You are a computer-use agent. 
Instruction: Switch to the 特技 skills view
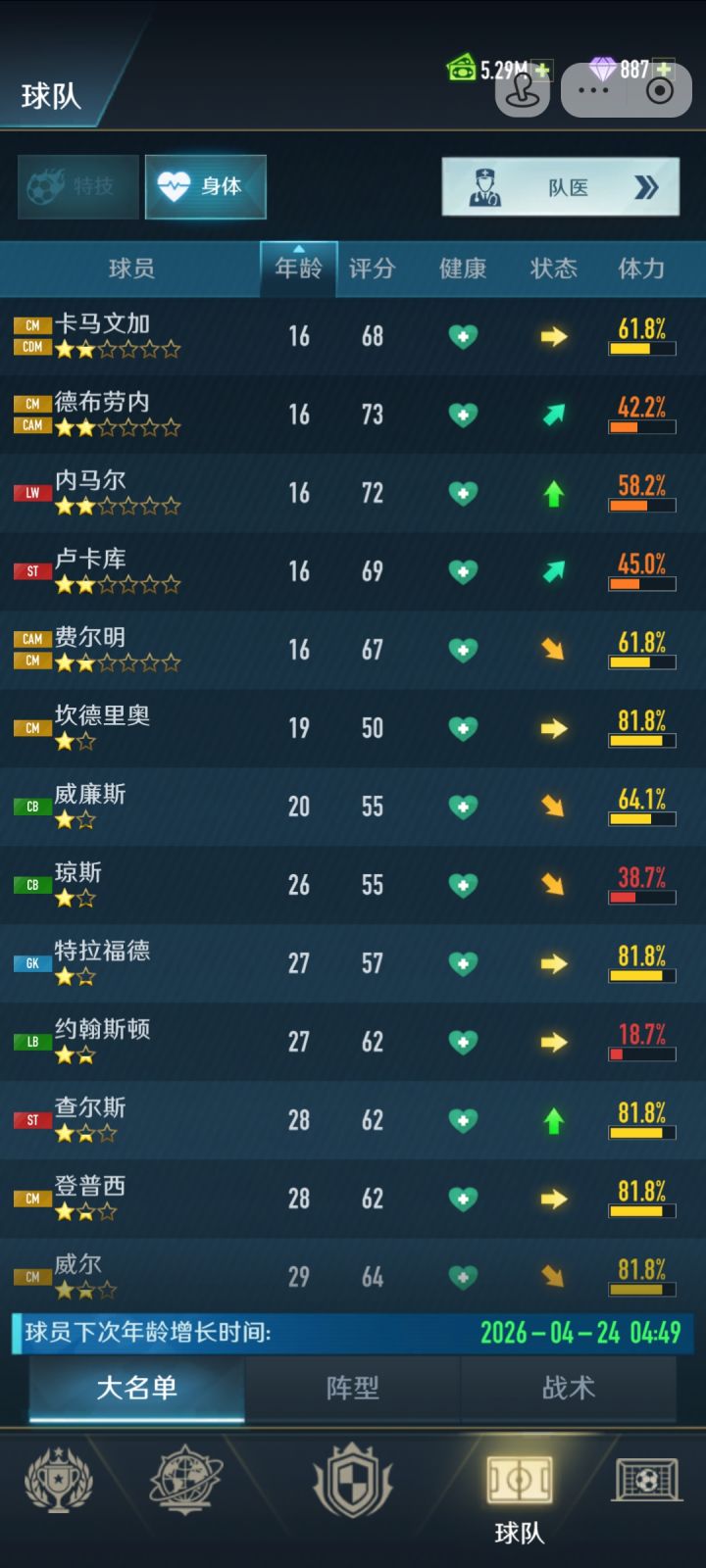click(78, 186)
